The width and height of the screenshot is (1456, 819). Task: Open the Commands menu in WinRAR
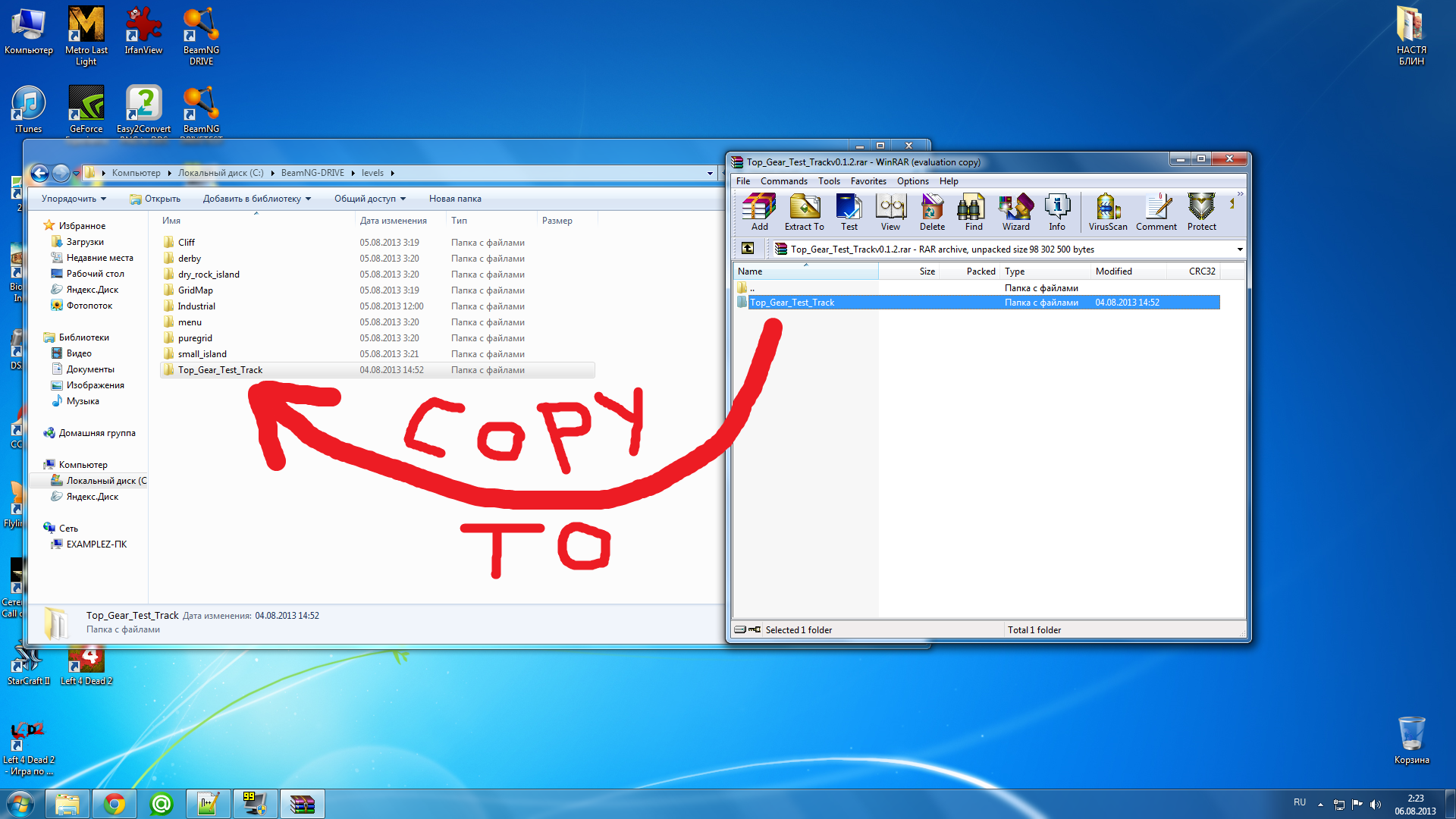coord(783,181)
